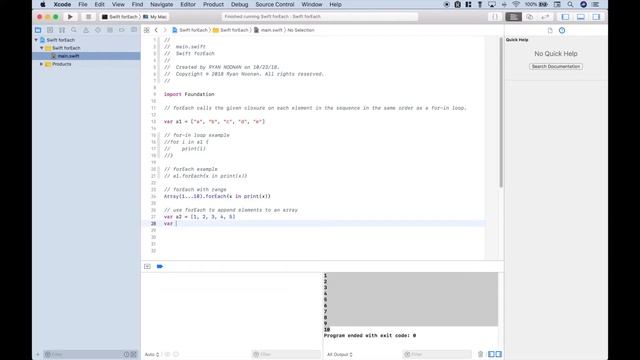Go forward in editor history

[x=165, y=30]
